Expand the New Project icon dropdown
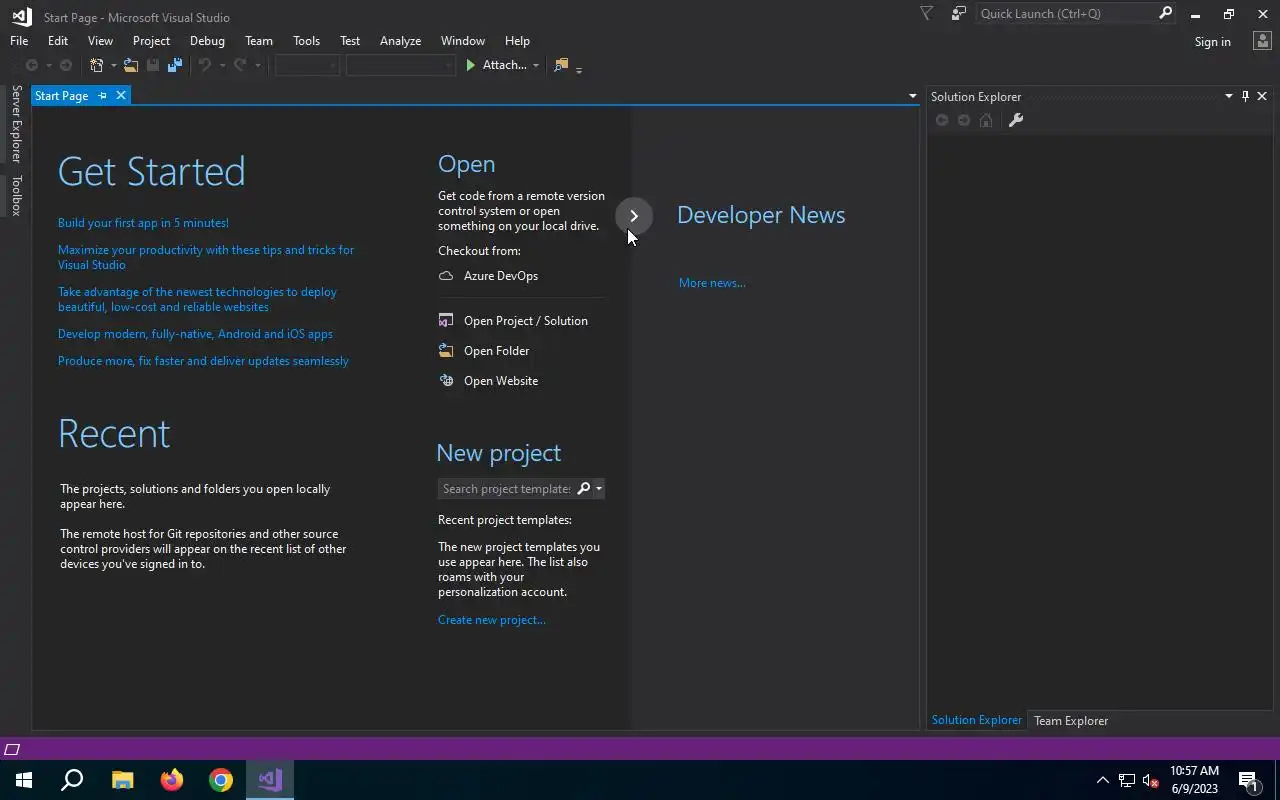This screenshot has width=1280, height=800. tap(113, 66)
